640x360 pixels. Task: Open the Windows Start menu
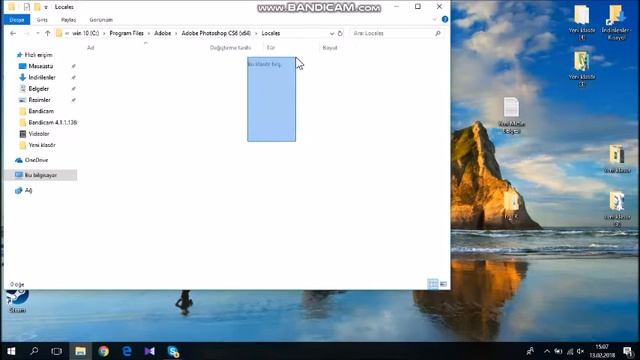click(x=11, y=351)
